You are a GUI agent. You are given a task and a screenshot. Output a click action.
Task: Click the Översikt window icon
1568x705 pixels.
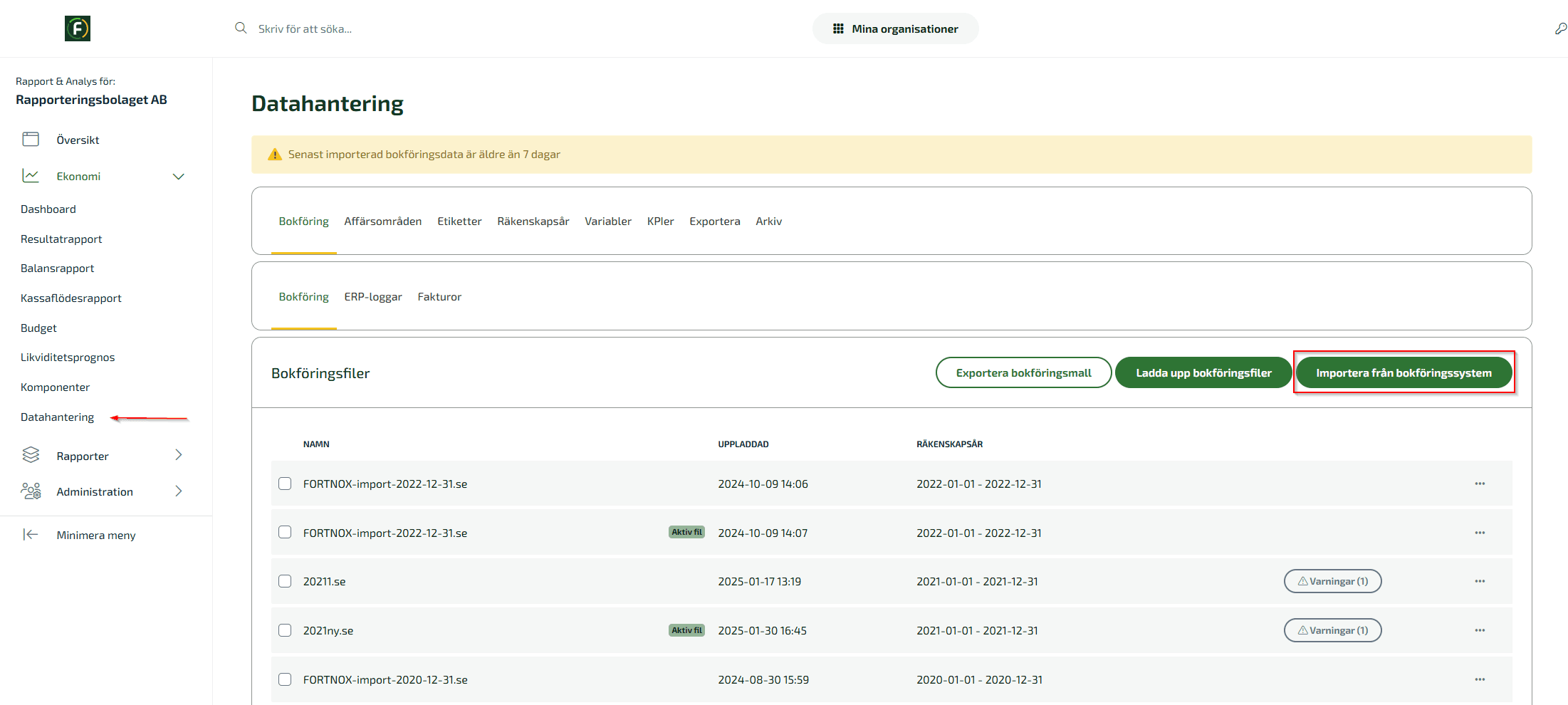[x=31, y=139]
